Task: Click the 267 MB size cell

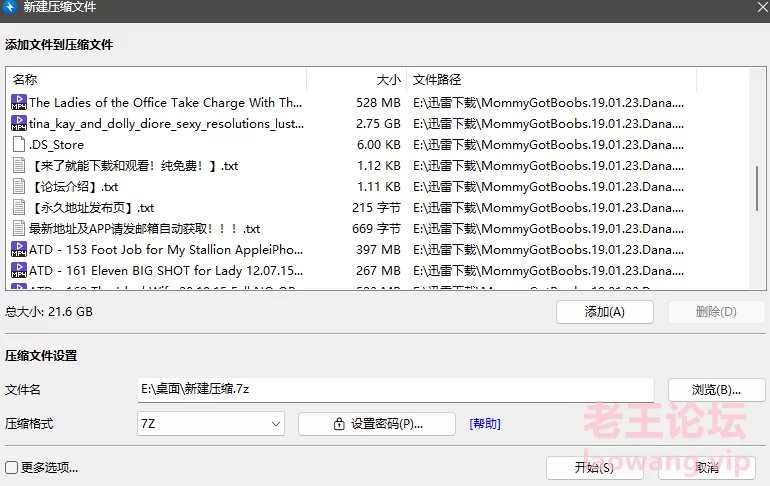Action: pos(378,271)
